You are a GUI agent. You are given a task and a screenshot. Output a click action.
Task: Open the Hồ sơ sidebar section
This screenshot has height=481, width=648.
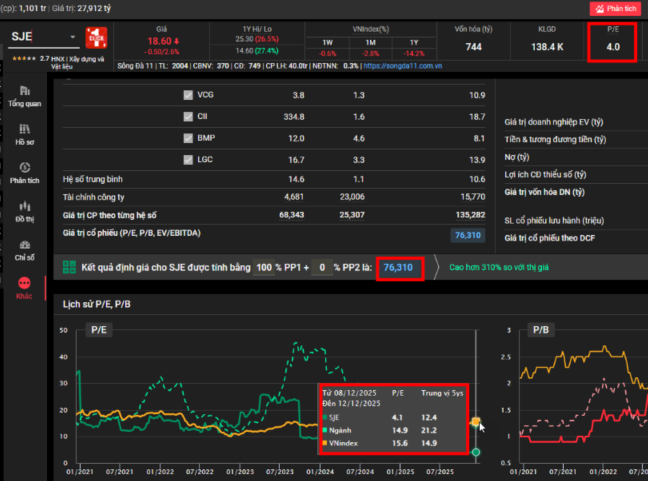pos(24,135)
